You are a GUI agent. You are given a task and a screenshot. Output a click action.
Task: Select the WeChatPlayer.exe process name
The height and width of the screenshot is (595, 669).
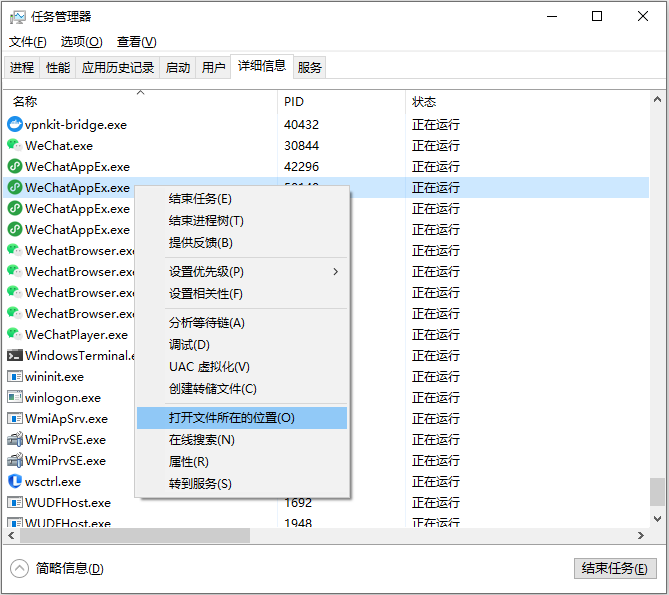76,334
